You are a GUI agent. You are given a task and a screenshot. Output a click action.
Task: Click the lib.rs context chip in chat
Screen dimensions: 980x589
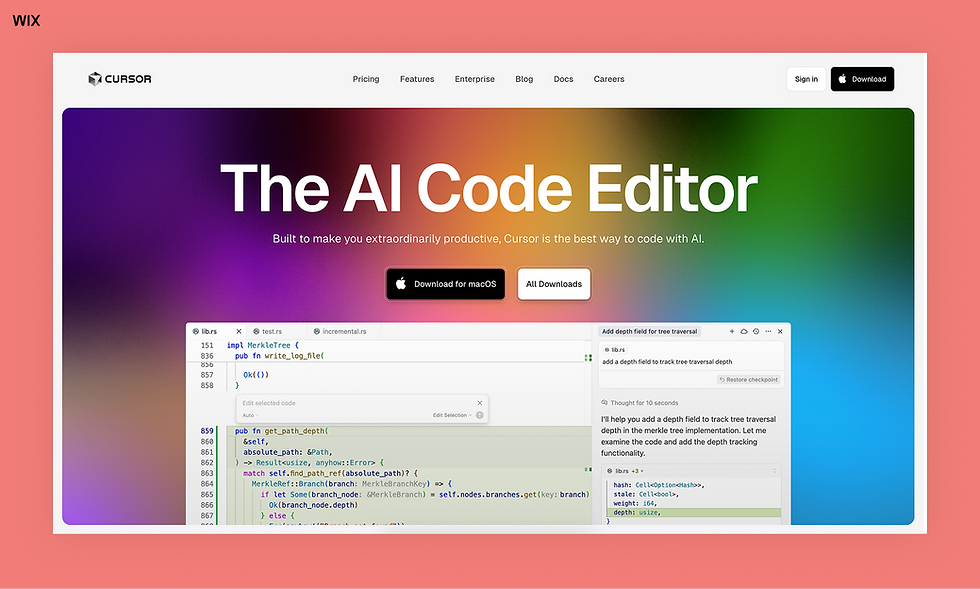point(614,350)
